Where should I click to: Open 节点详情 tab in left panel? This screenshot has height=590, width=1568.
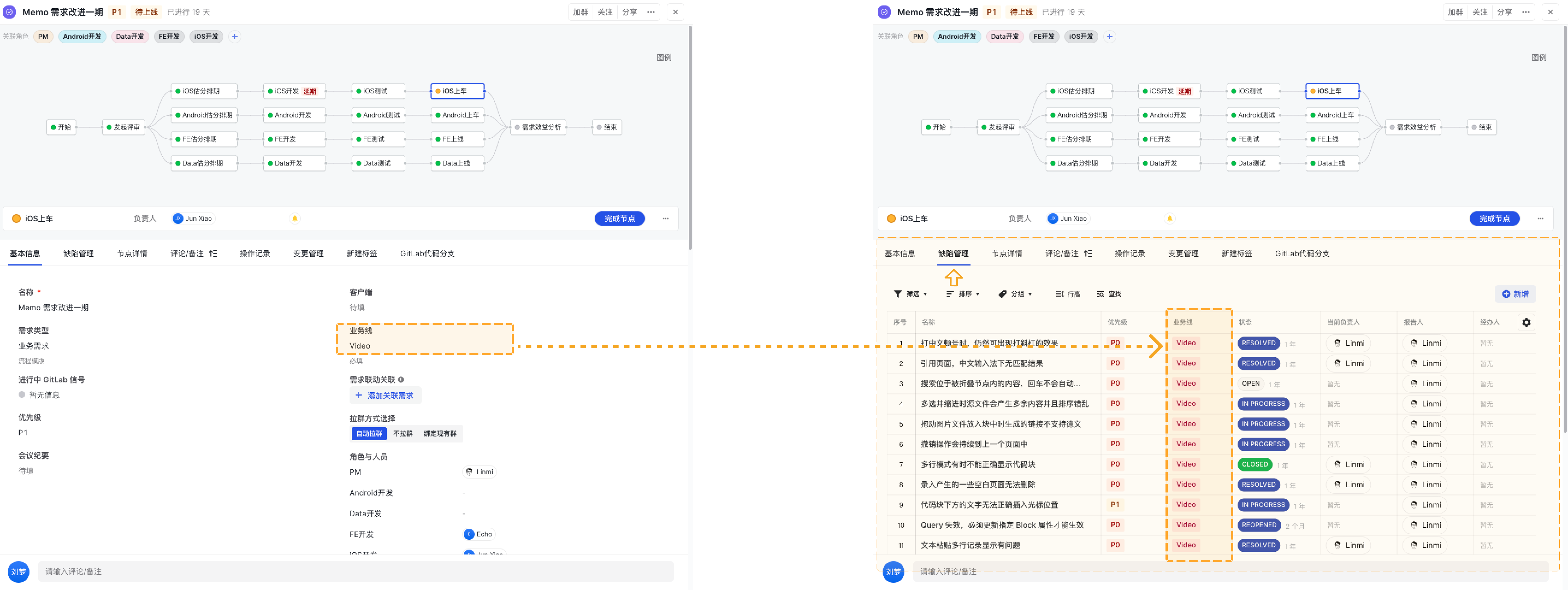click(132, 254)
